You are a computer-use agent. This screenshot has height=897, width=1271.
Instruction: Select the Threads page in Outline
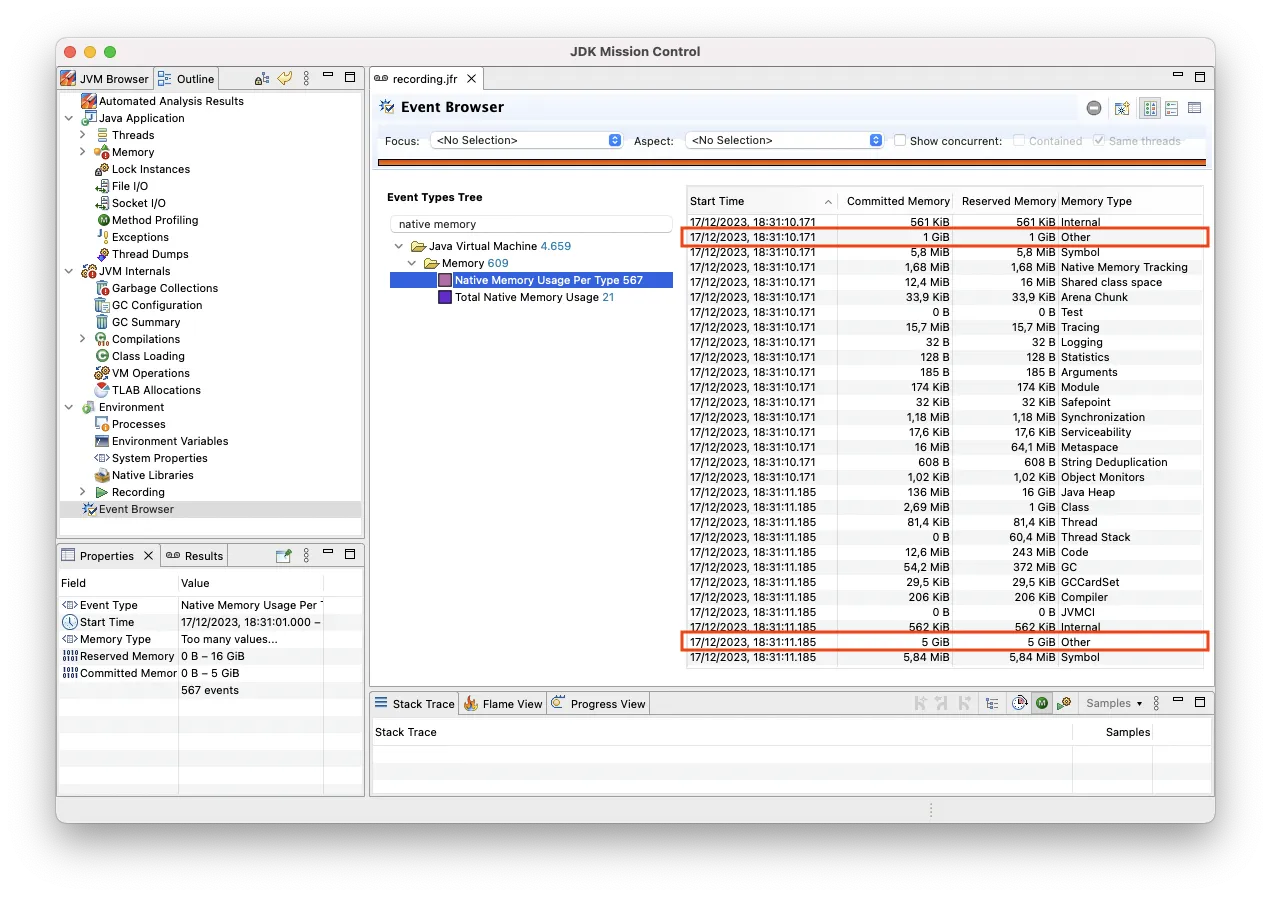pyautogui.click(x=132, y=135)
